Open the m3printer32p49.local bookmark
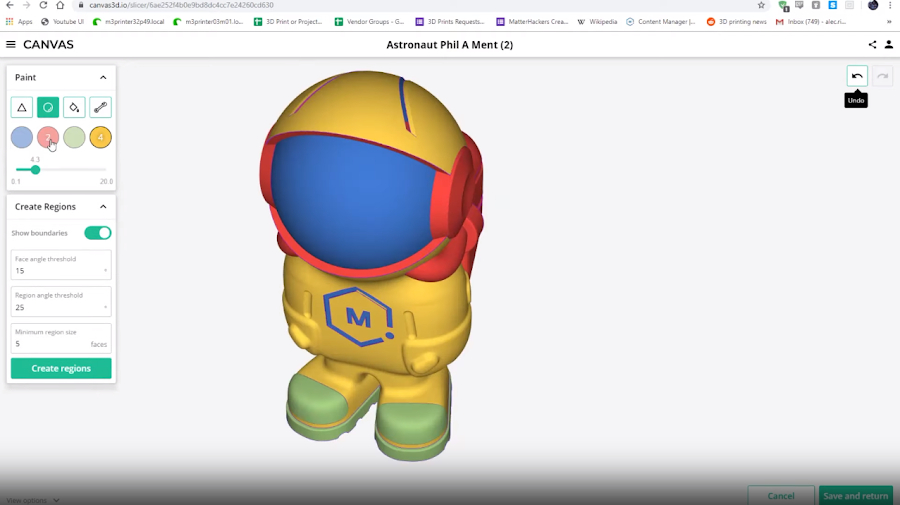 129,22
